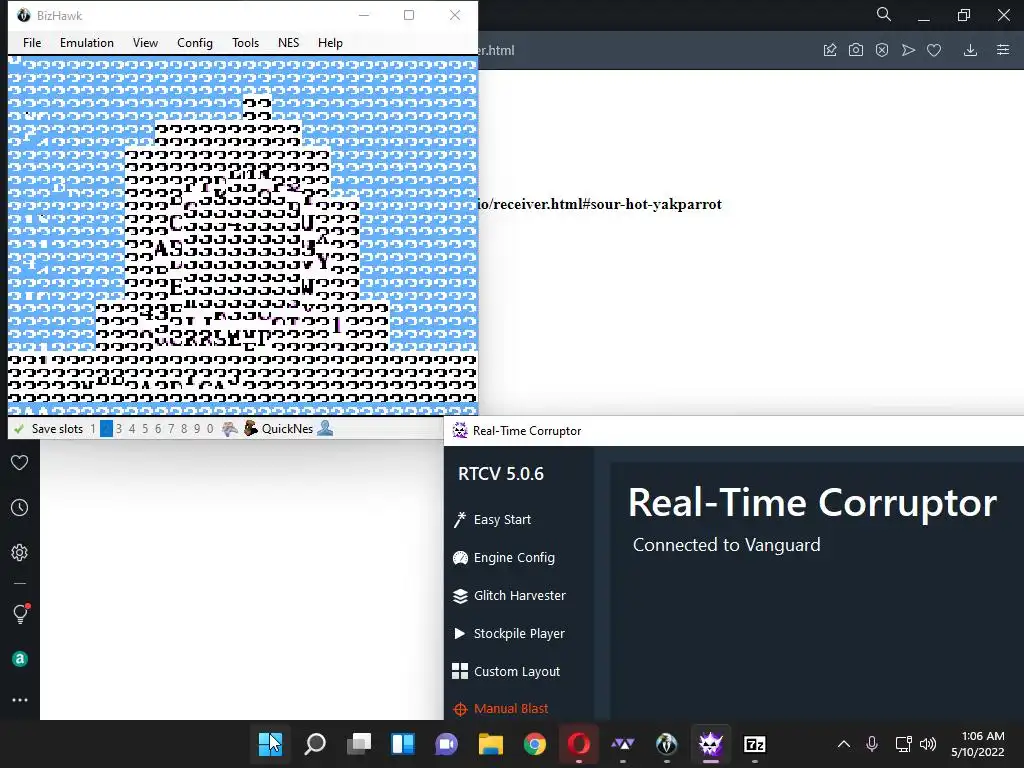Open Widgets from taskbar

pyautogui.click(x=403, y=744)
